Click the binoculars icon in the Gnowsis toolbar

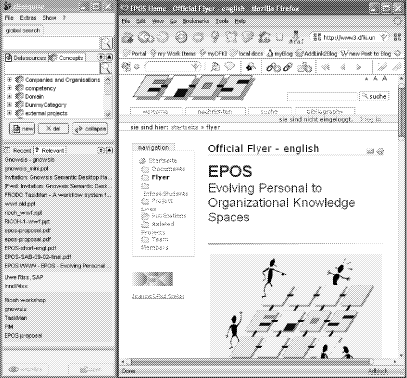(273, 67)
